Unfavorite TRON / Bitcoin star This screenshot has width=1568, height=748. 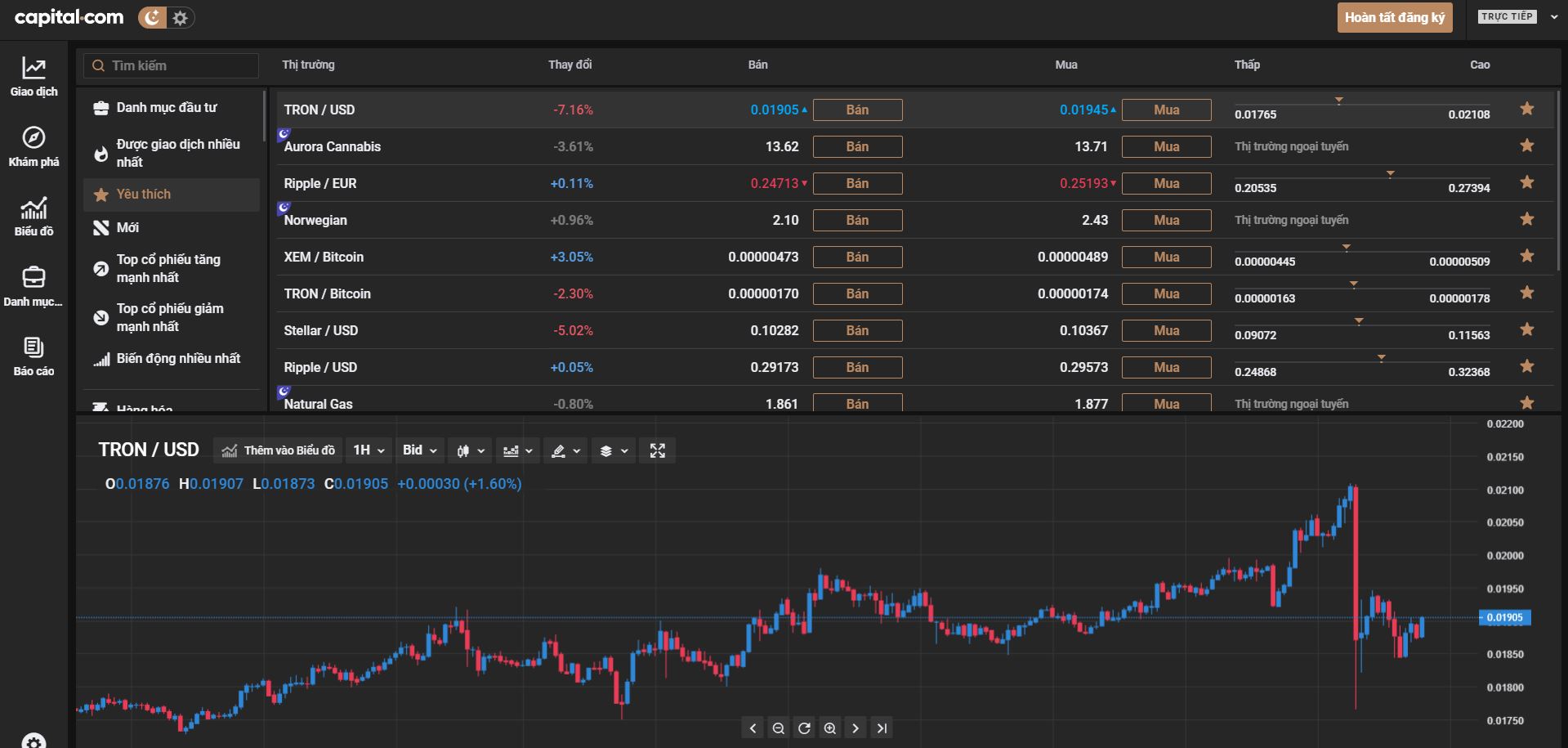click(x=1526, y=293)
